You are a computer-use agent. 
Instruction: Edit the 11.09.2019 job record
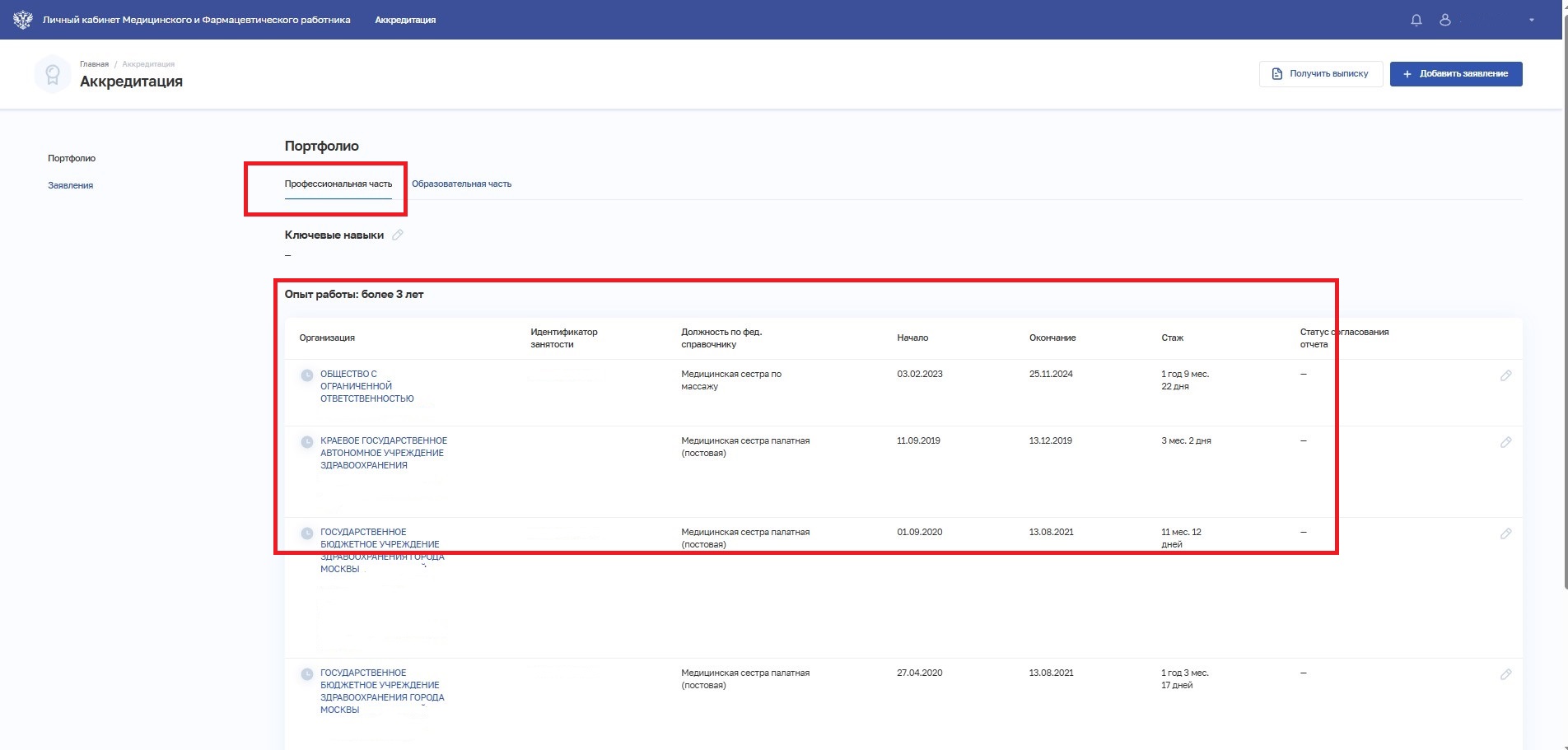tap(1505, 442)
